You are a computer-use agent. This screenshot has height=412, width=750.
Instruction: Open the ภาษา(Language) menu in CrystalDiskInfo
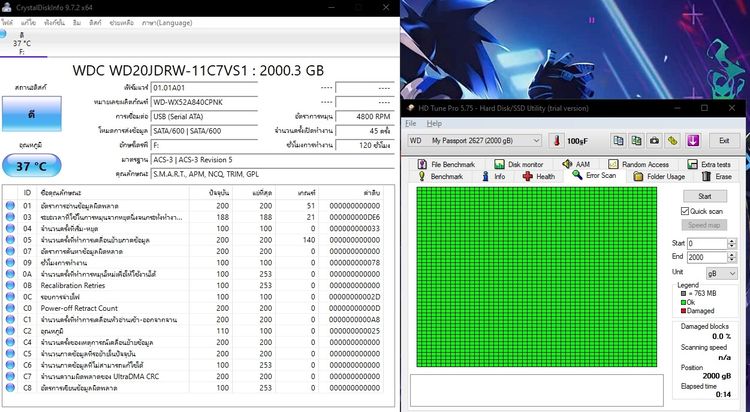click(167, 22)
